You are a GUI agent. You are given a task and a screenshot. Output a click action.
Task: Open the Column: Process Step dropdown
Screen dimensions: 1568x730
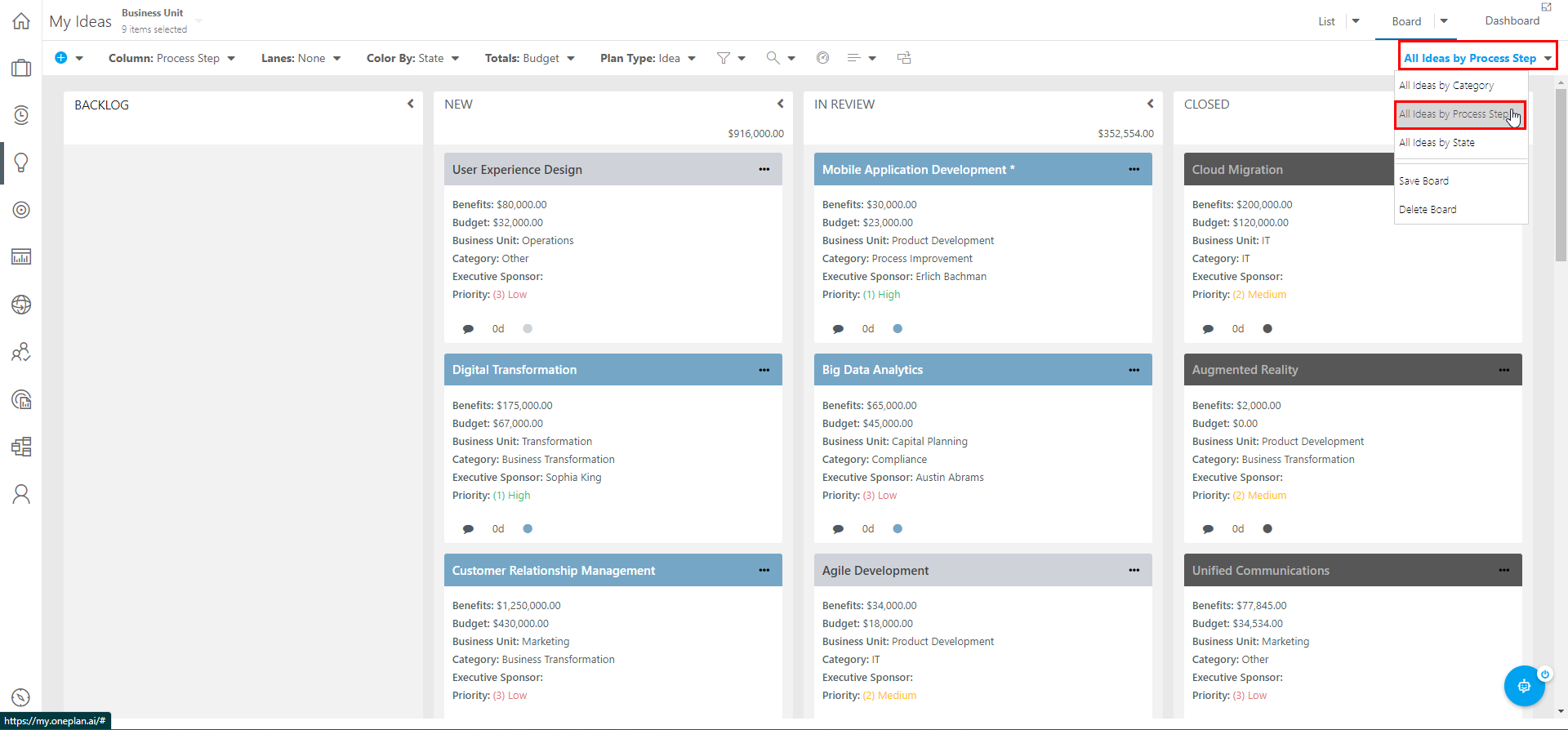[171, 58]
